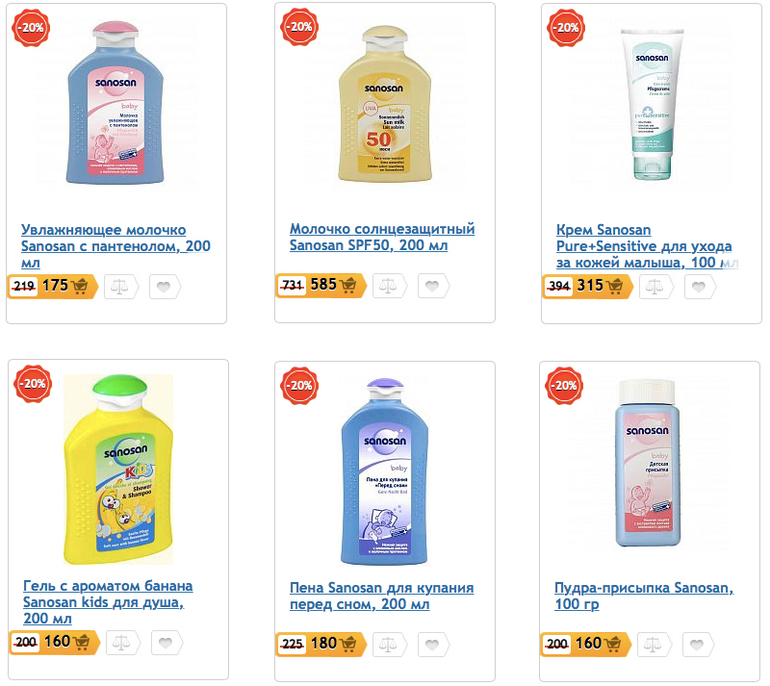Viewport: 770px width, 686px height.
Task: Compare the panthenol moisturizing milk
Action: pos(122,286)
